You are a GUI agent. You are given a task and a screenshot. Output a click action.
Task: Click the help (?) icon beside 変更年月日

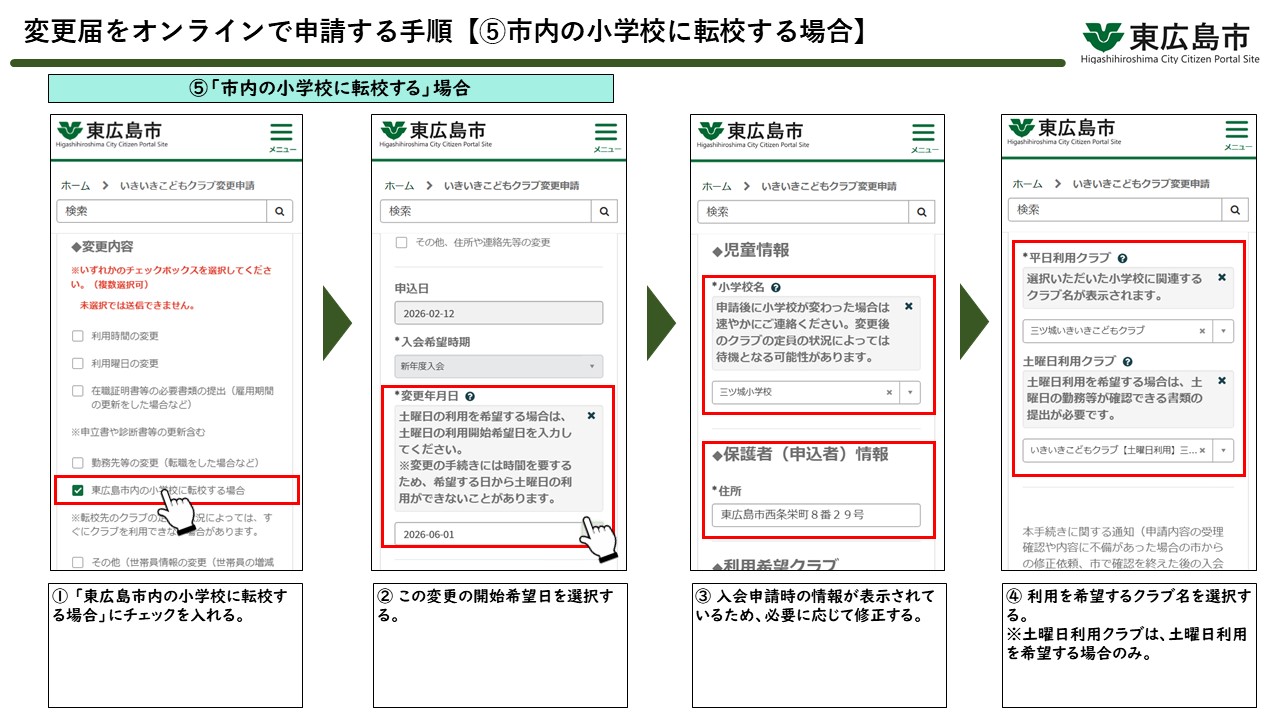pyautogui.click(x=471, y=394)
